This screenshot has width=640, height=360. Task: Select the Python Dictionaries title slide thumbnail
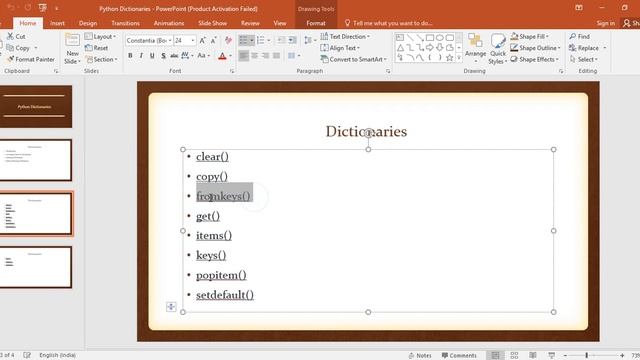[x=36, y=107]
